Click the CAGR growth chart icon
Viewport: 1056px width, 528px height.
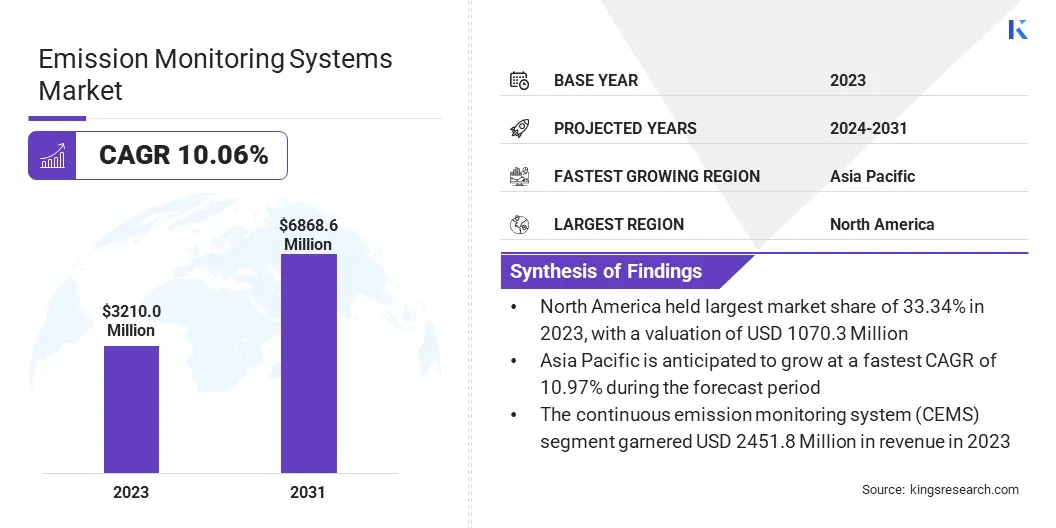pos(52,156)
